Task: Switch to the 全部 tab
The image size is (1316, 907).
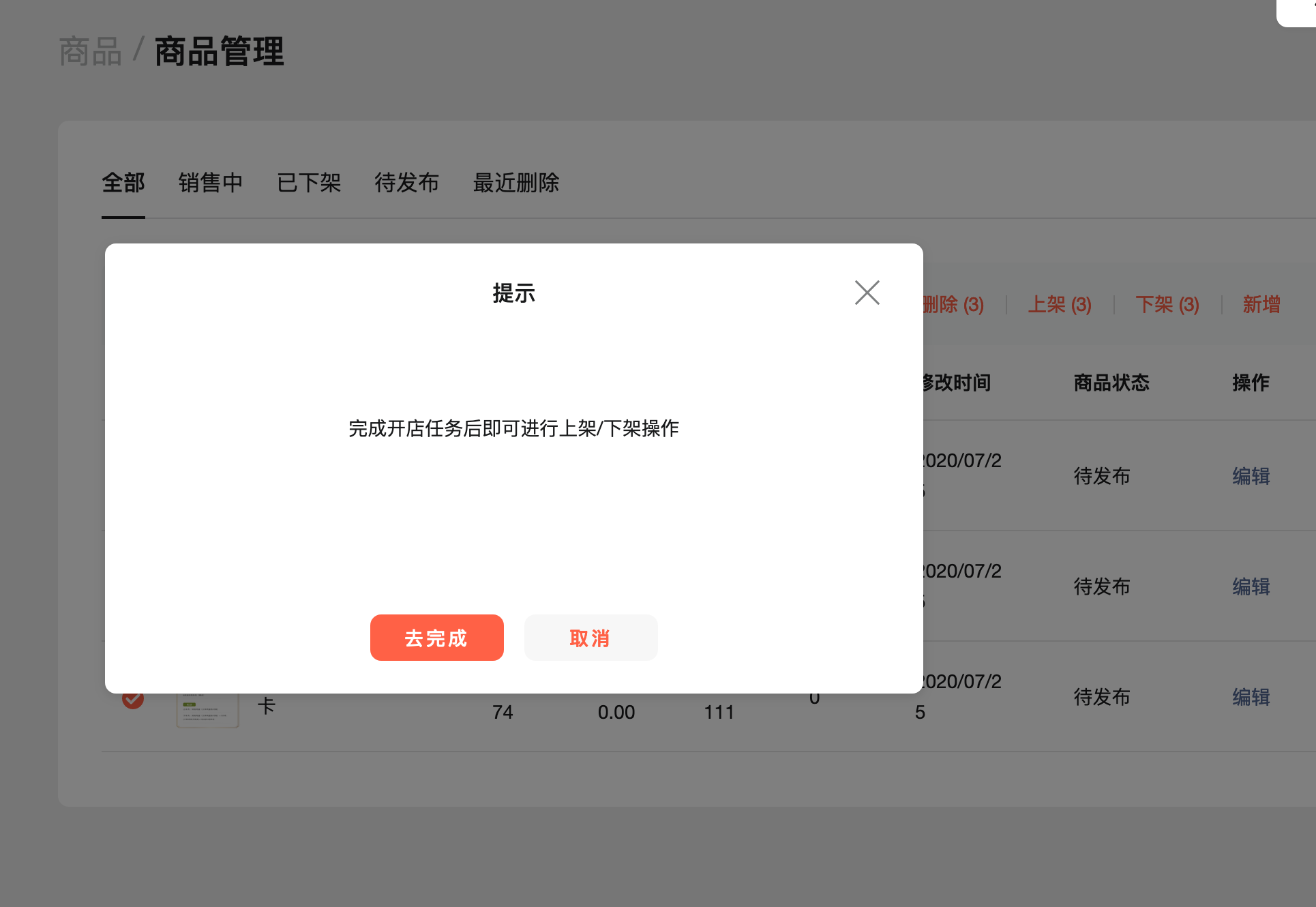Action: tap(123, 183)
